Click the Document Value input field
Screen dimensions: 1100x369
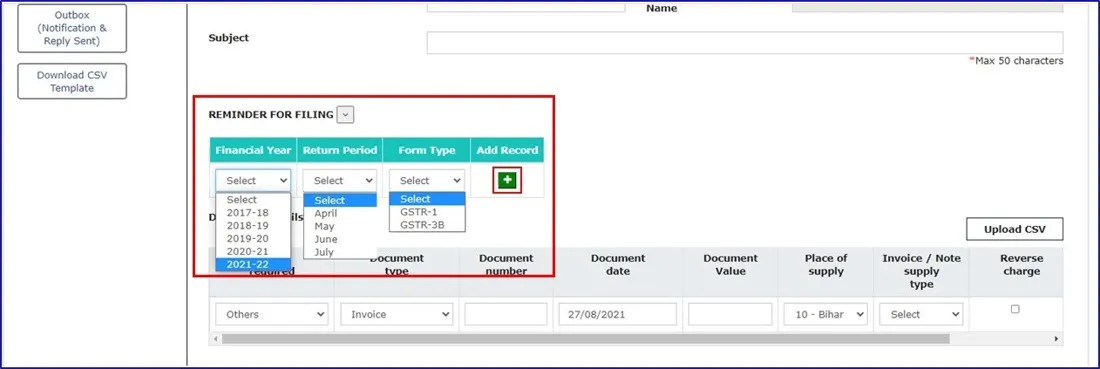pos(730,314)
